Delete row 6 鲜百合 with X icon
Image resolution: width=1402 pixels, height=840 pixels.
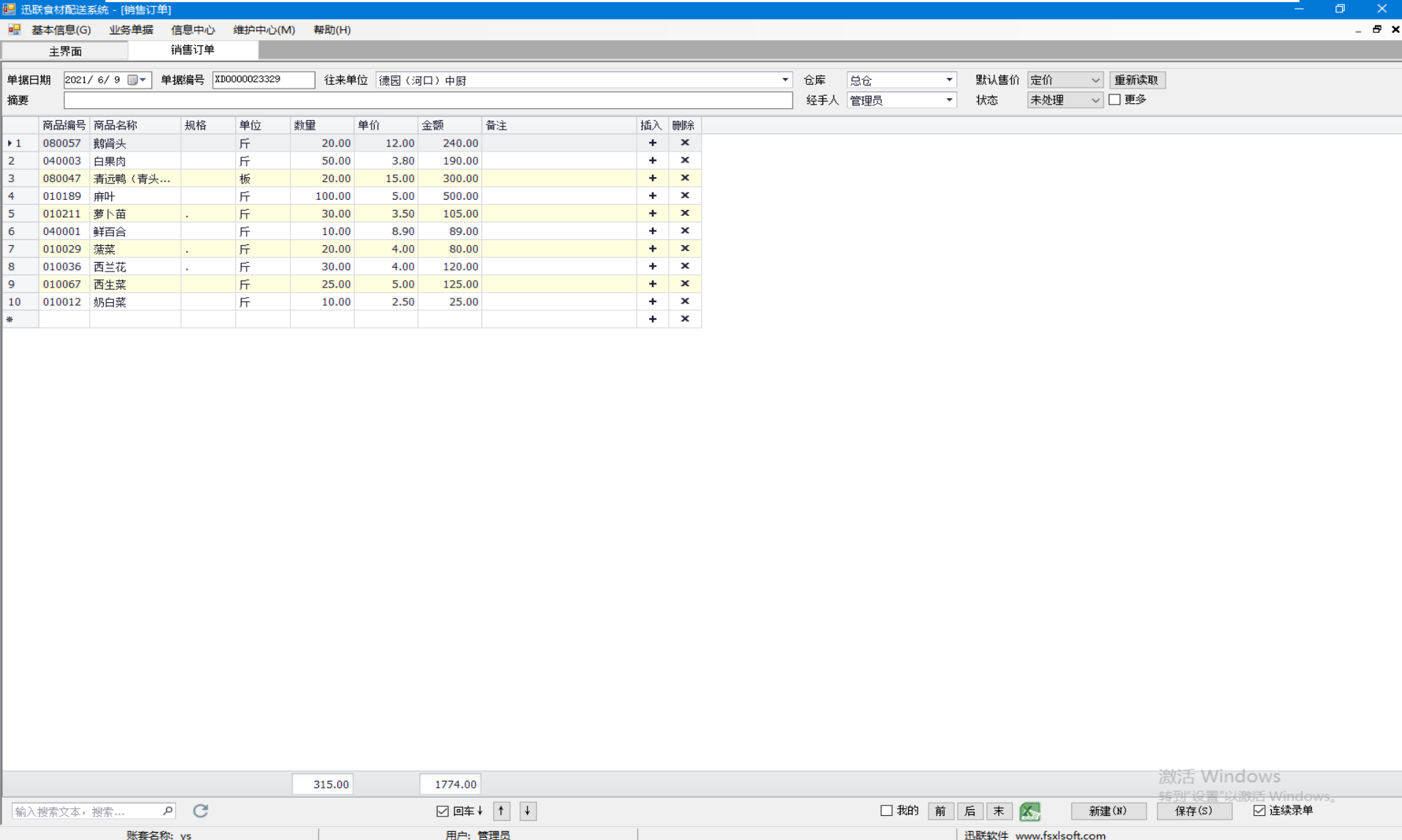pyautogui.click(x=685, y=230)
